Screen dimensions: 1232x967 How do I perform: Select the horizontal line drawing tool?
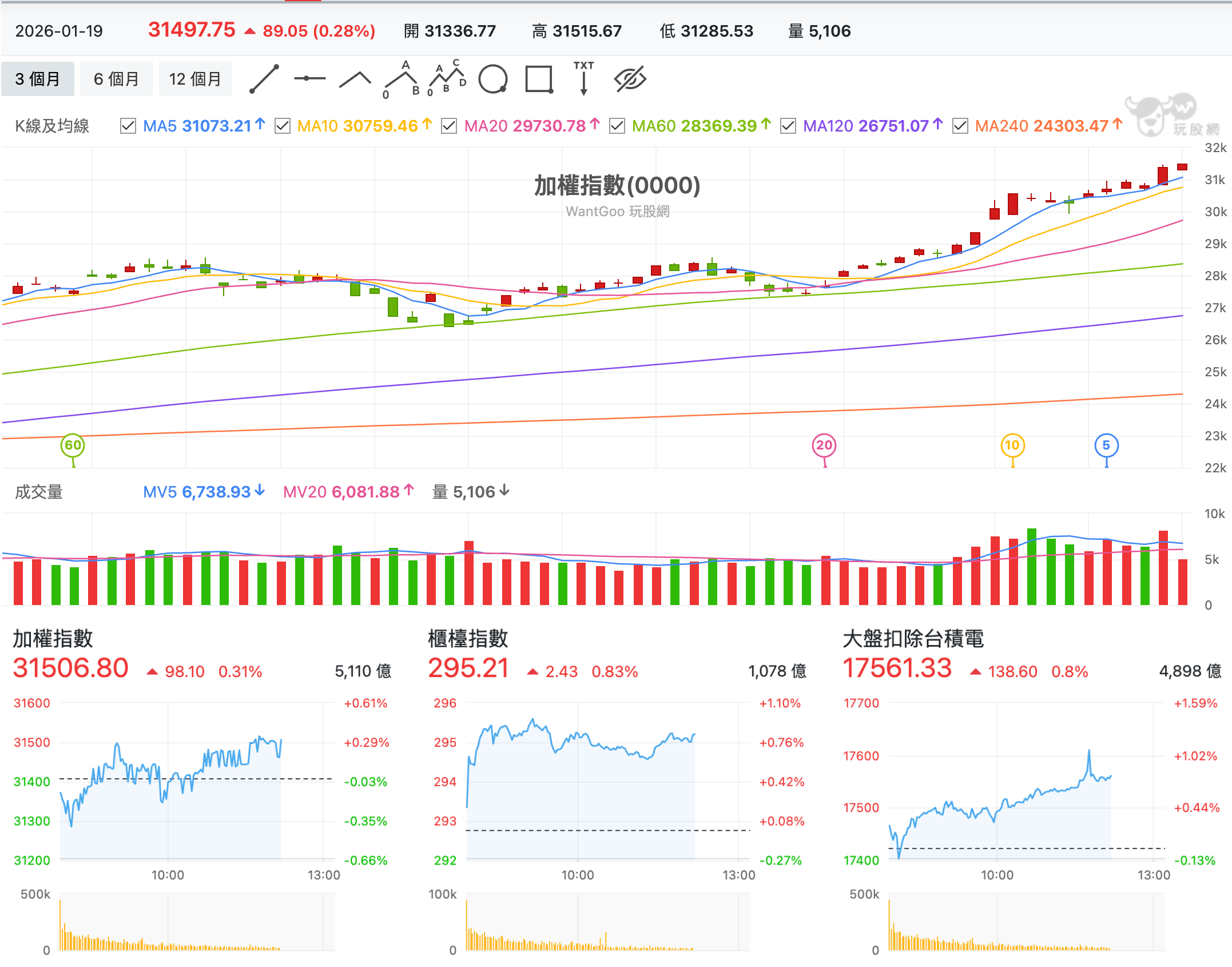pyautogui.click(x=309, y=78)
